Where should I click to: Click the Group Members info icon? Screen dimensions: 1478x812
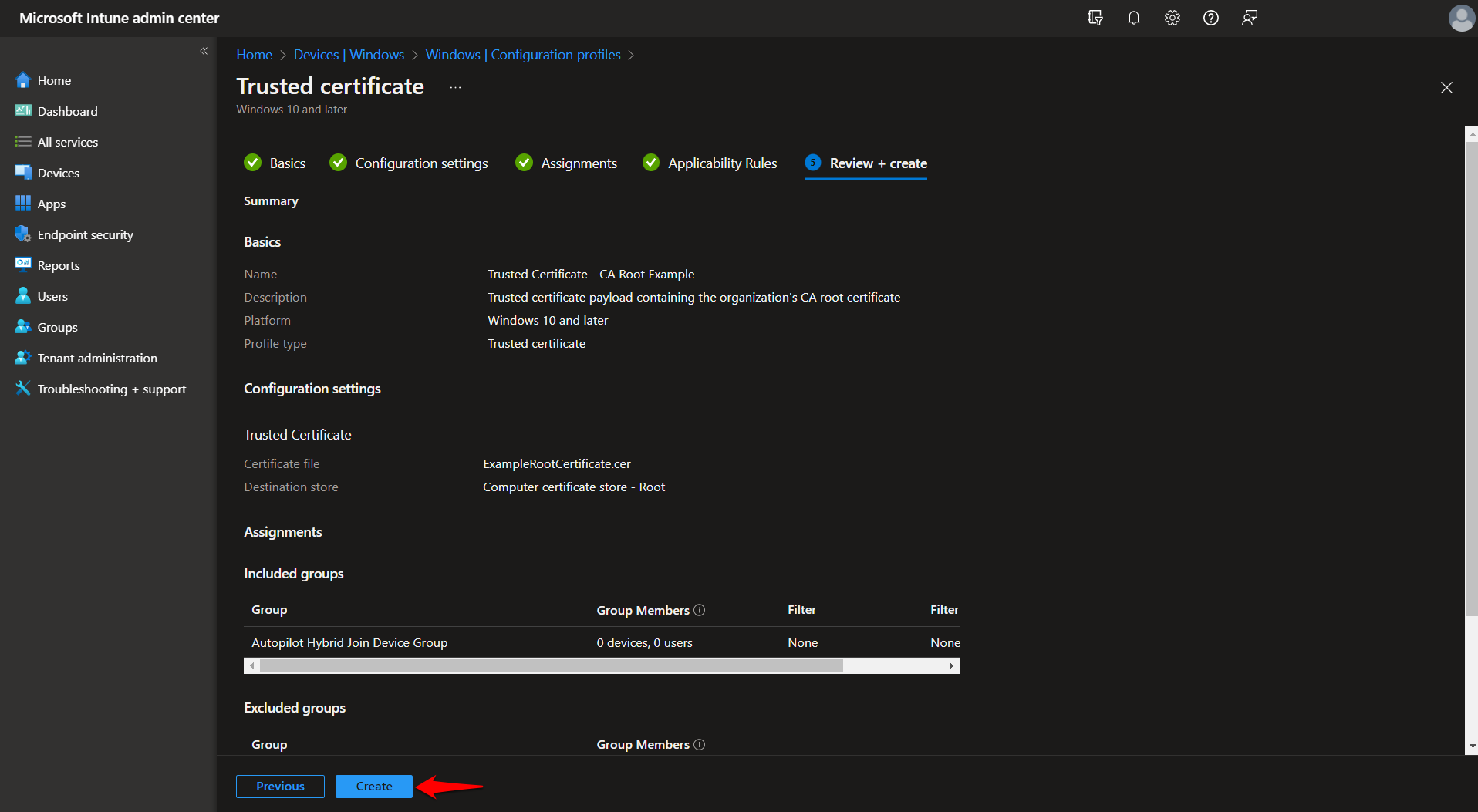click(x=700, y=610)
